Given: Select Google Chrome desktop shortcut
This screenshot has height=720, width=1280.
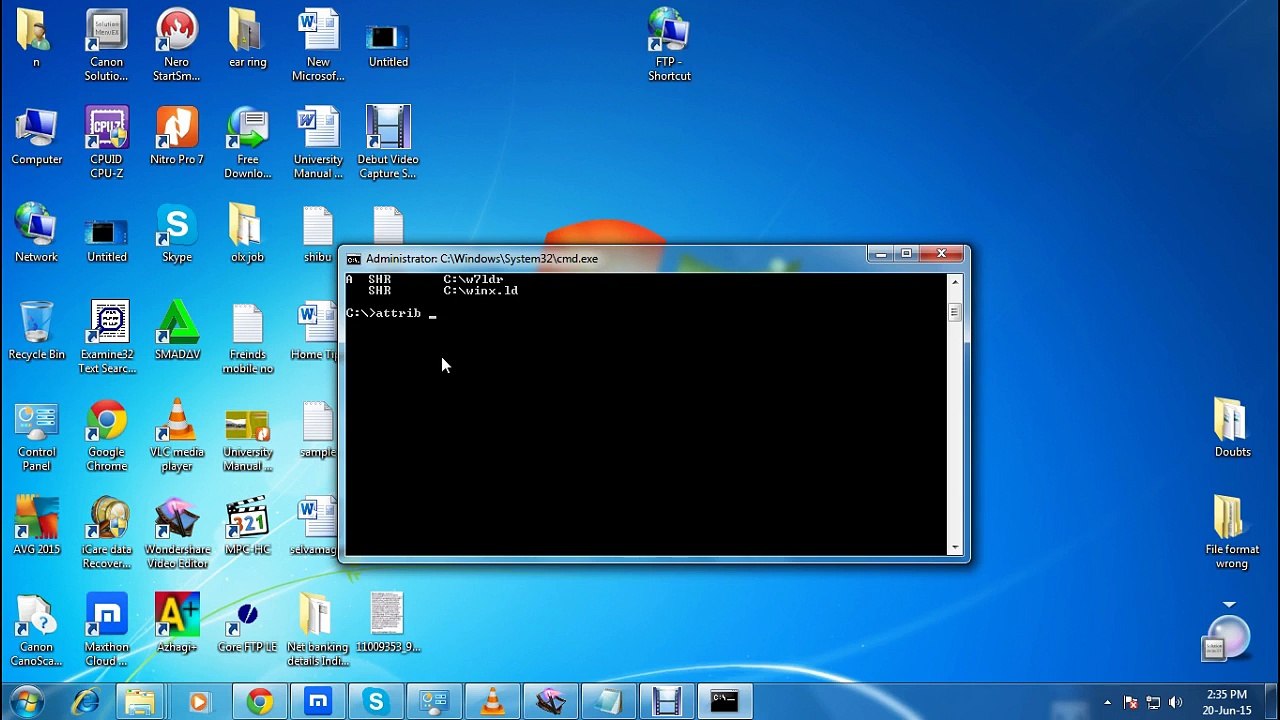Looking at the screenshot, I should point(107,436).
